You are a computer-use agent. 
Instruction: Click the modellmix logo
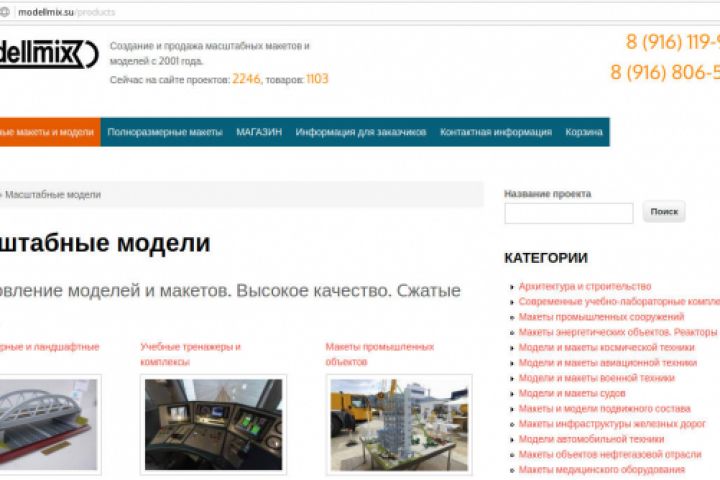tap(49, 54)
